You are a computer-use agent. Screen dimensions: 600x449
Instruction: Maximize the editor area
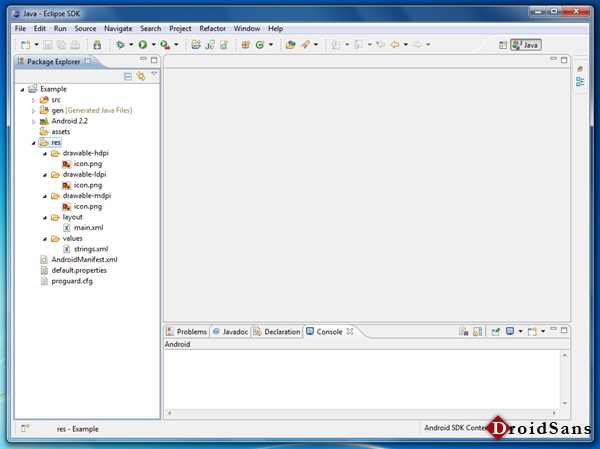[564, 60]
